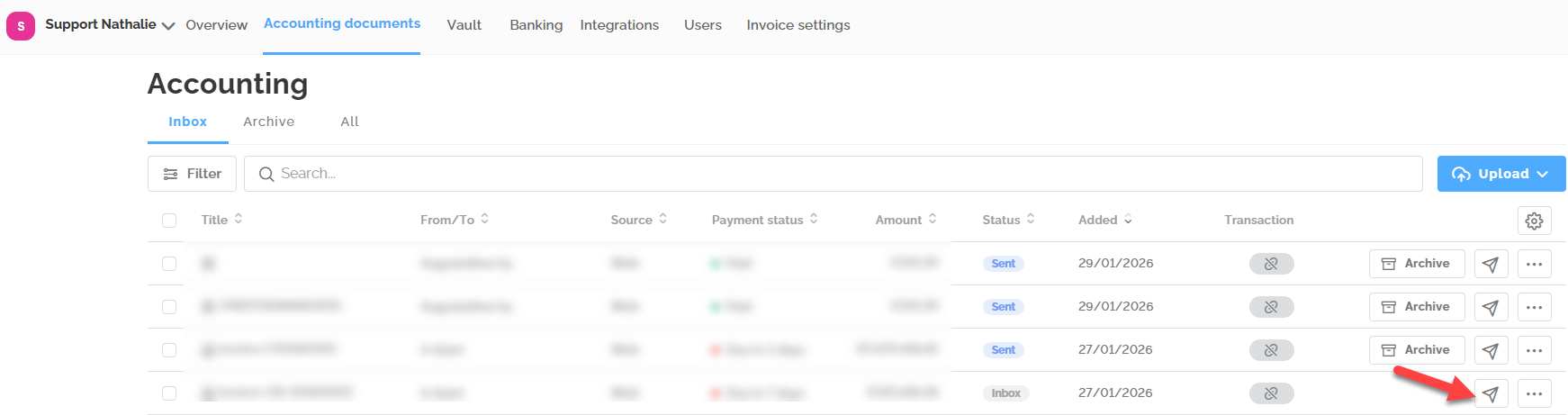This screenshot has width=1568, height=415.
Task: Open the Filter panel
Action: pyautogui.click(x=192, y=174)
